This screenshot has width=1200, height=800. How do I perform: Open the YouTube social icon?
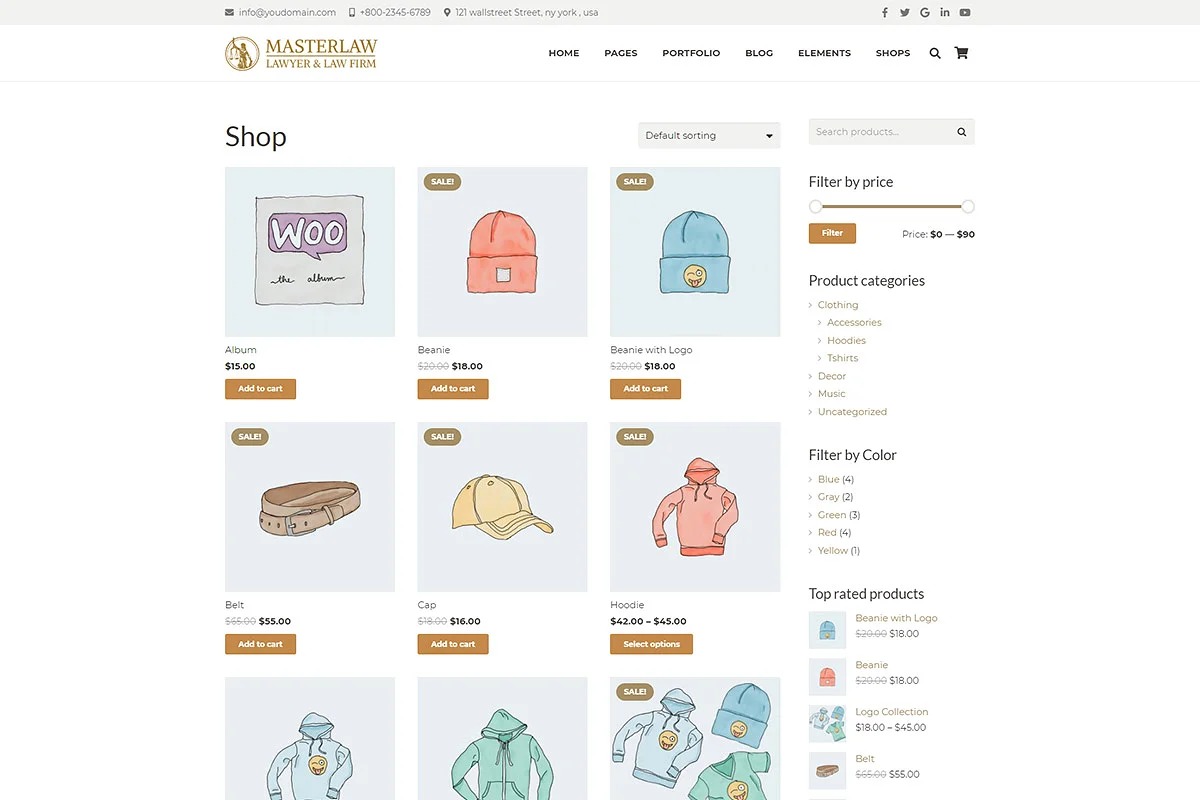pyautogui.click(x=965, y=13)
